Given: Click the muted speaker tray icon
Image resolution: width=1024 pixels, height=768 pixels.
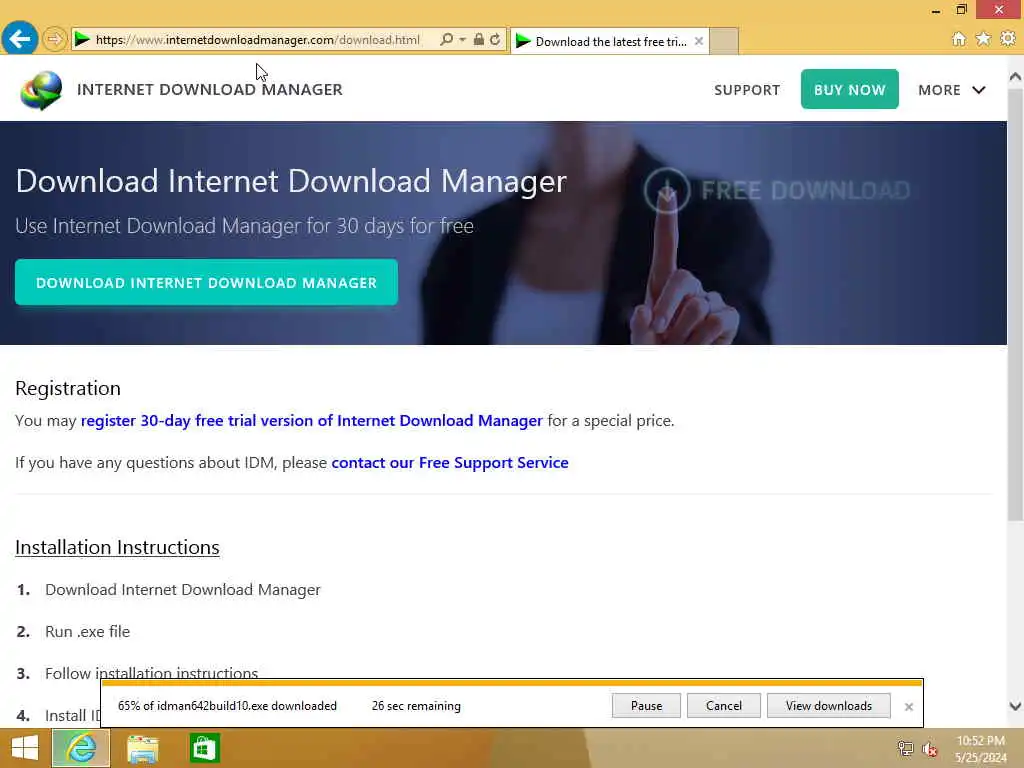Looking at the screenshot, I should pos(930,749).
